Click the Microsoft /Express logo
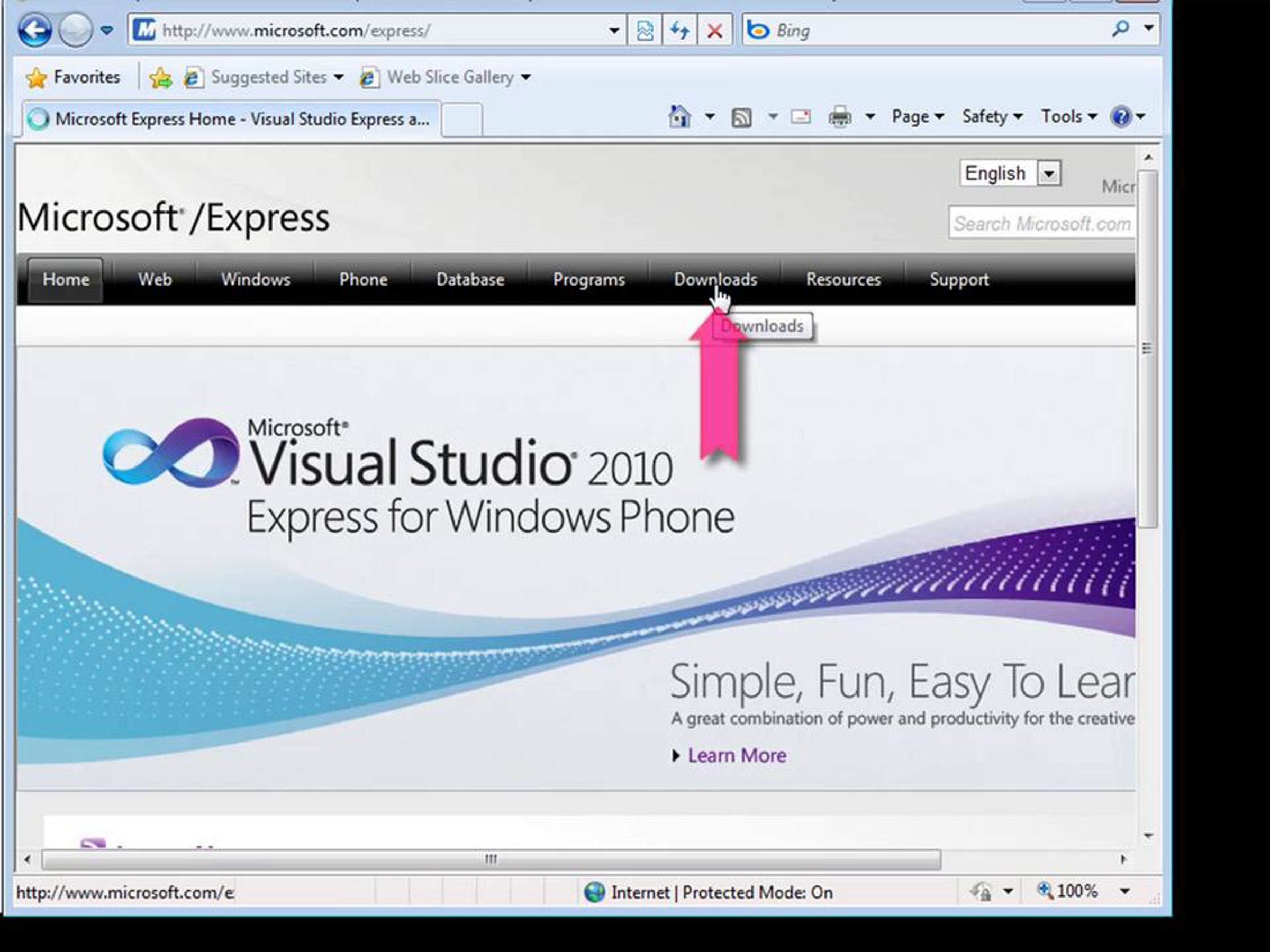The width and height of the screenshot is (1270, 952). pyautogui.click(x=174, y=218)
